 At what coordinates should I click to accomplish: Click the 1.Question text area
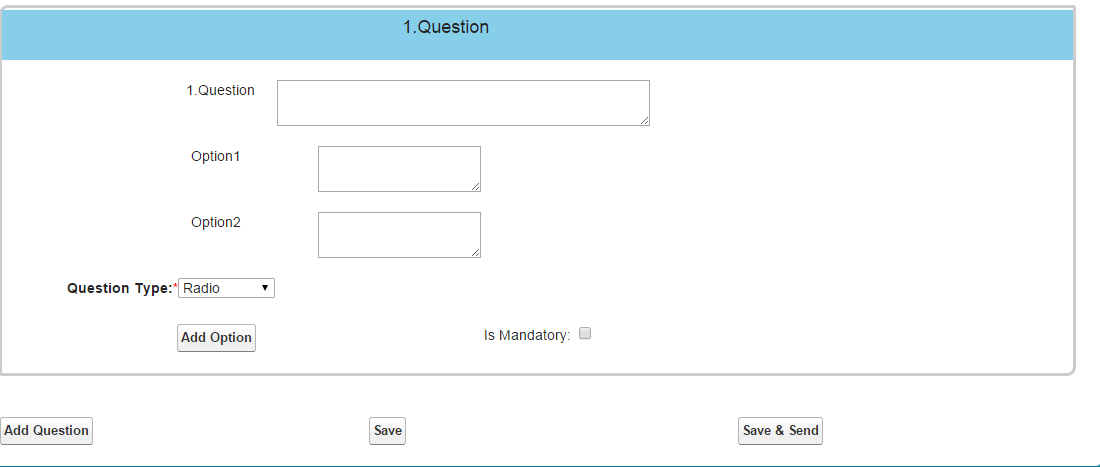[x=462, y=102]
